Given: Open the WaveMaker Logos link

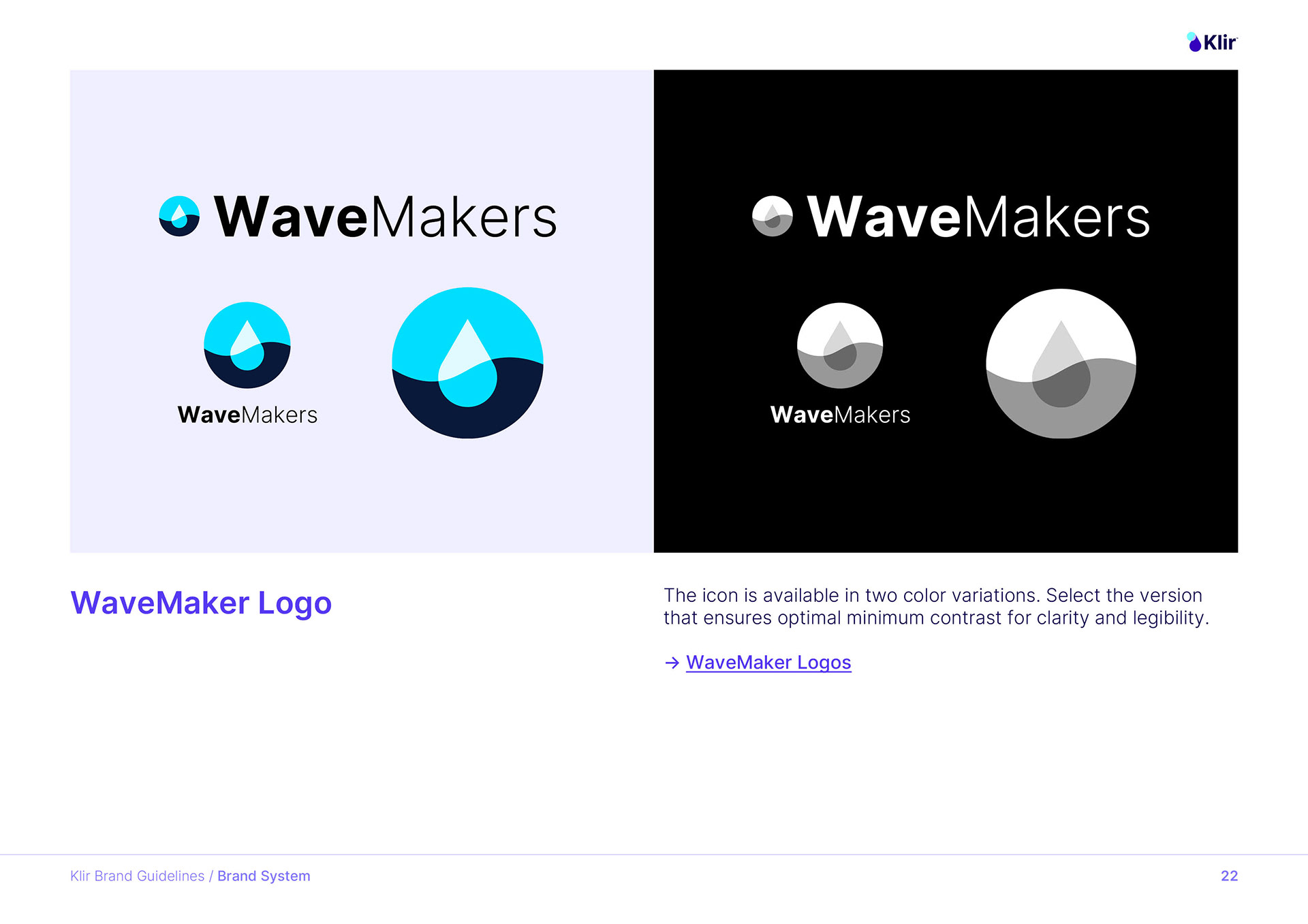Looking at the screenshot, I should click(x=768, y=663).
